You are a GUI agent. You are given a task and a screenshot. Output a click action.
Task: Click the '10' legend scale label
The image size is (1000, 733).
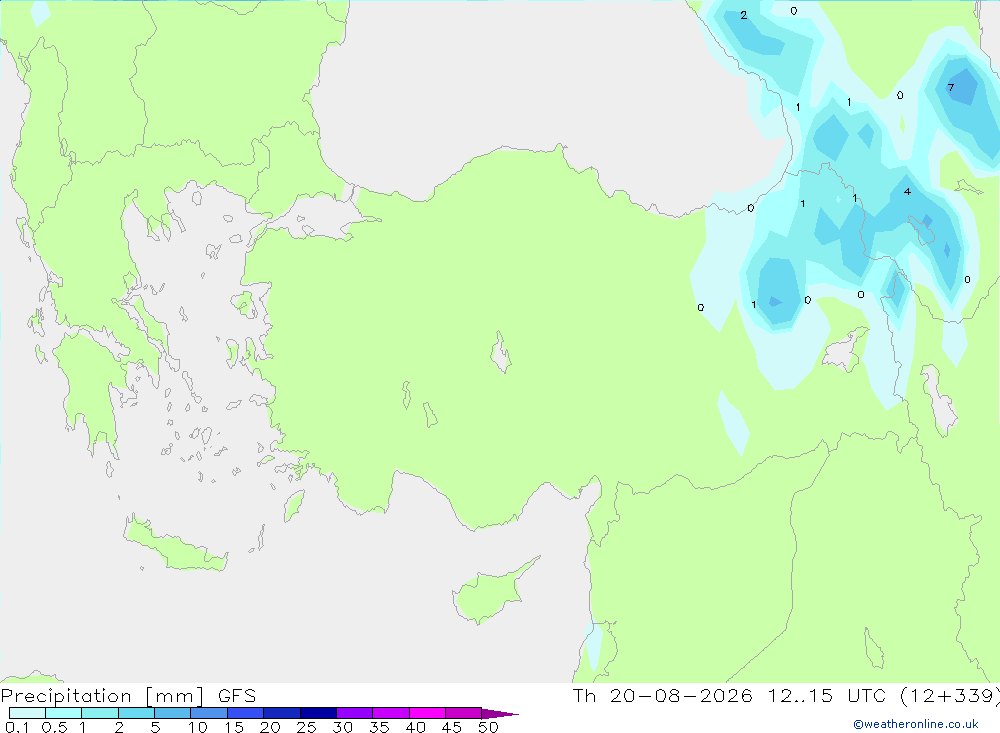click(x=198, y=727)
